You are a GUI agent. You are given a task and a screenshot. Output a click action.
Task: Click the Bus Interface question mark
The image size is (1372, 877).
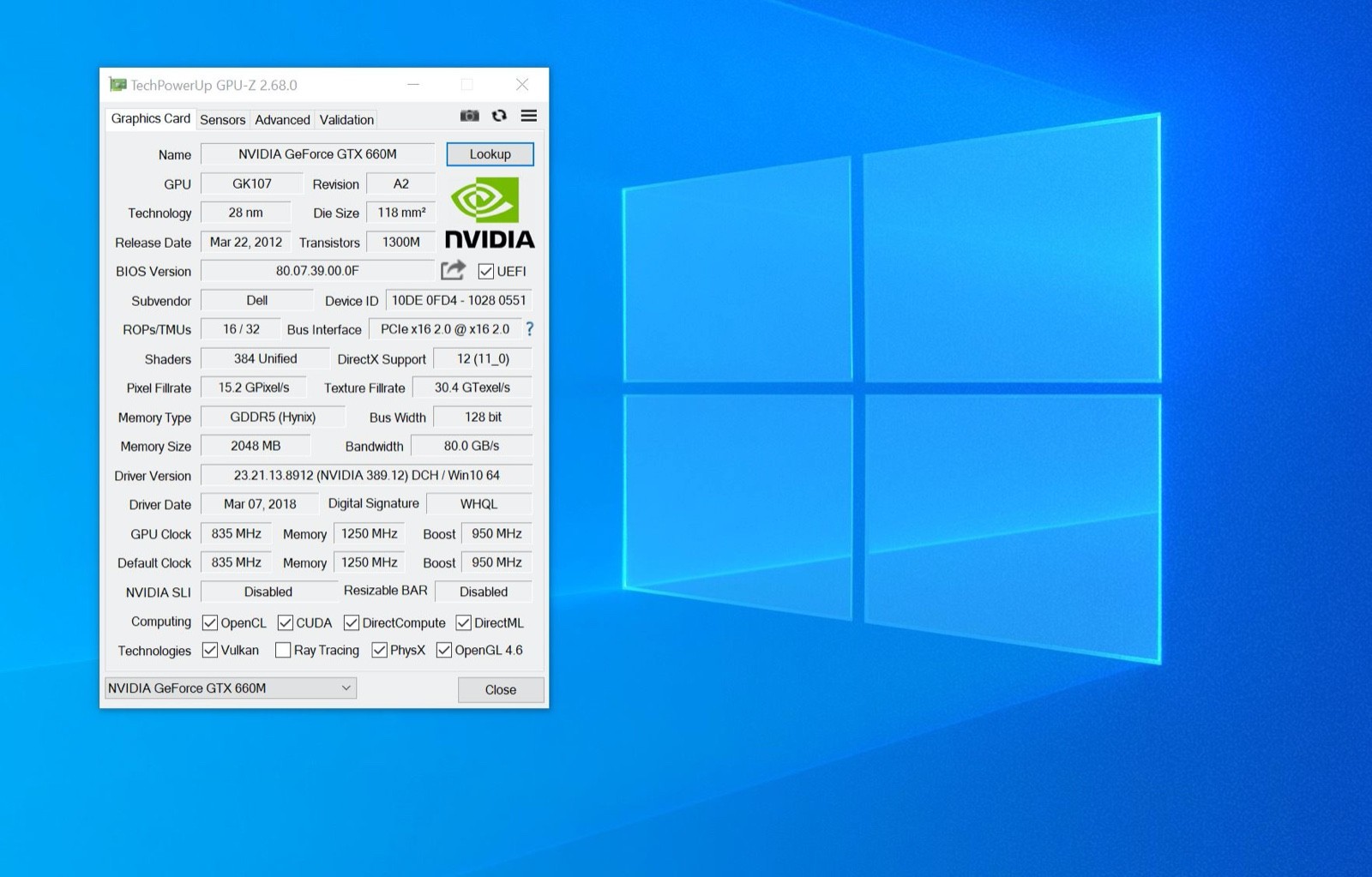(529, 329)
